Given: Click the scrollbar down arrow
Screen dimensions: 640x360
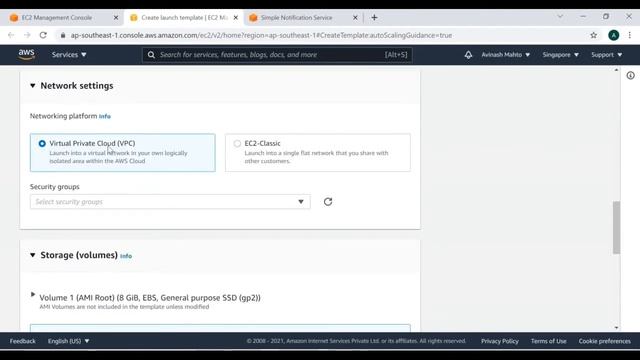Looking at the screenshot, I should (x=616, y=327).
